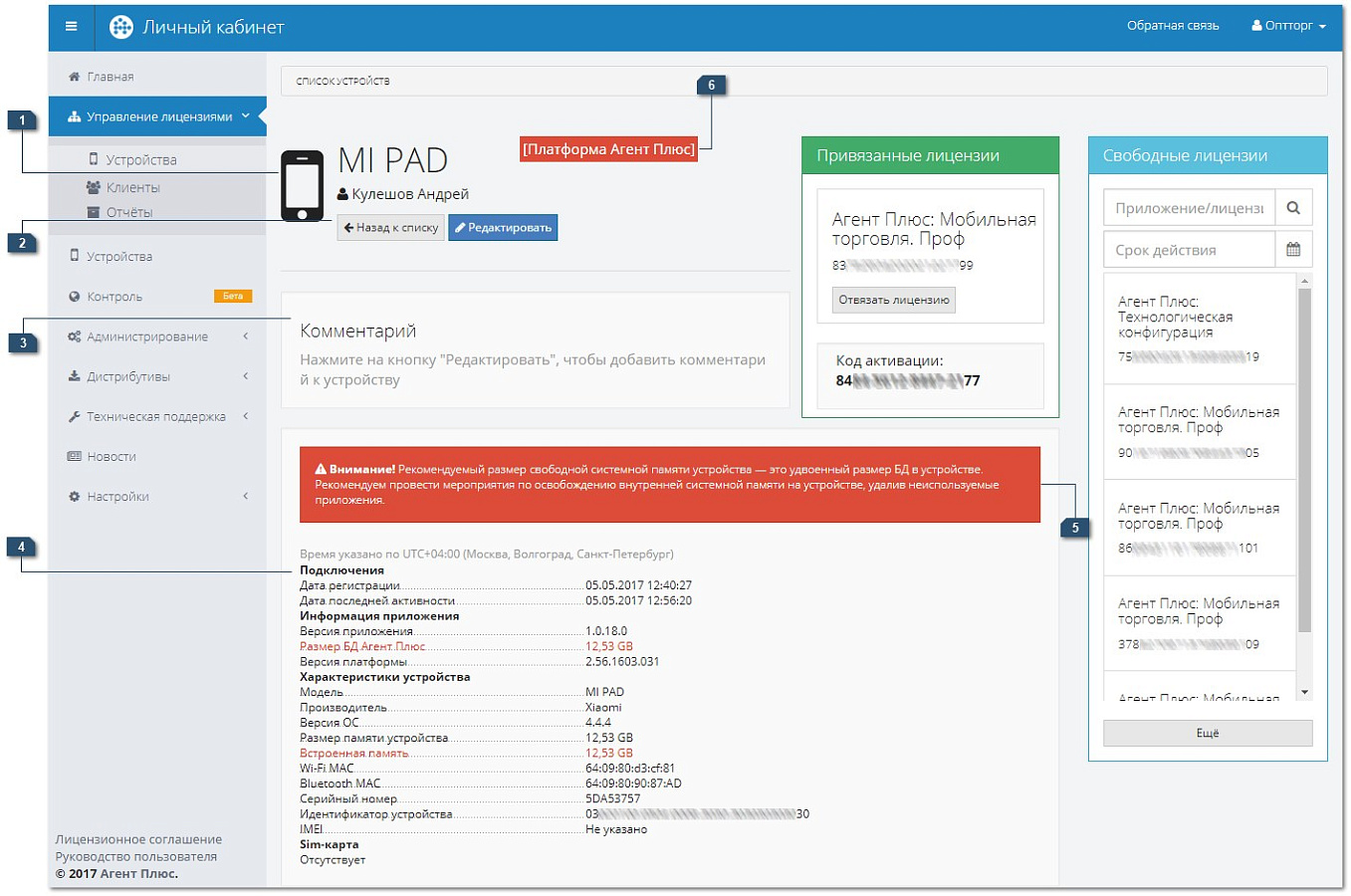Open Обратная связь link in header
This screenshot has width=1351, height=896.
tap(1173, 26)
